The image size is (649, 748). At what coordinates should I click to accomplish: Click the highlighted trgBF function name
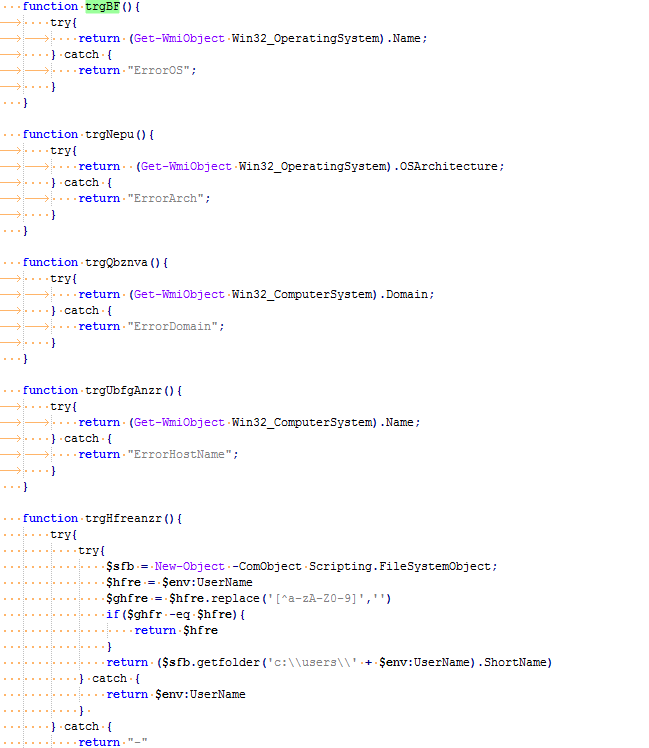[102, 7]
